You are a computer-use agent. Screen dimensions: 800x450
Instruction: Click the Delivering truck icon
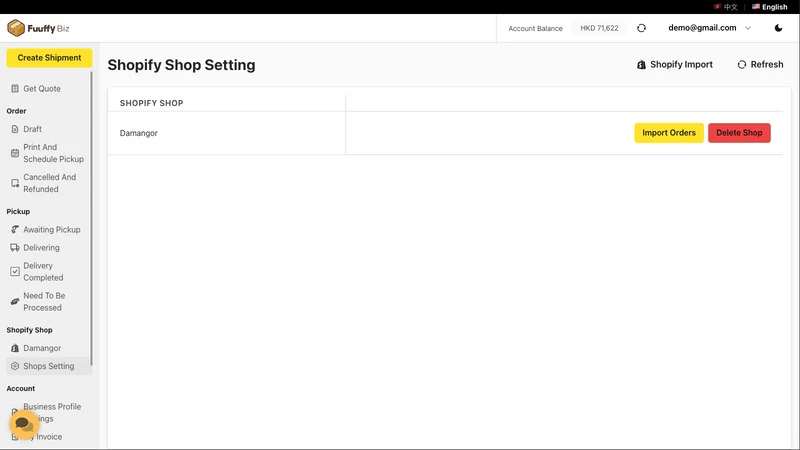pos(15,247)
